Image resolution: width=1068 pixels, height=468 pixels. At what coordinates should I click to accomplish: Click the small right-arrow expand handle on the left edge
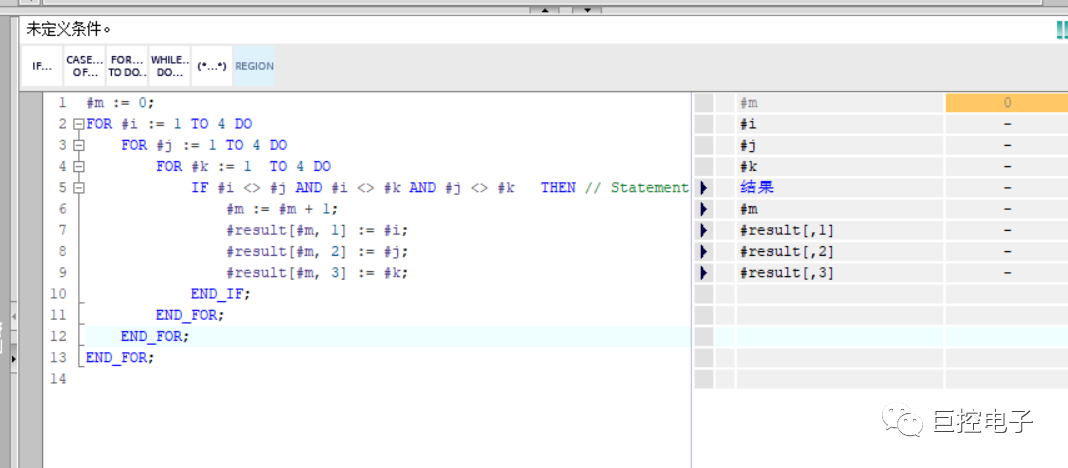pos(13,357)
